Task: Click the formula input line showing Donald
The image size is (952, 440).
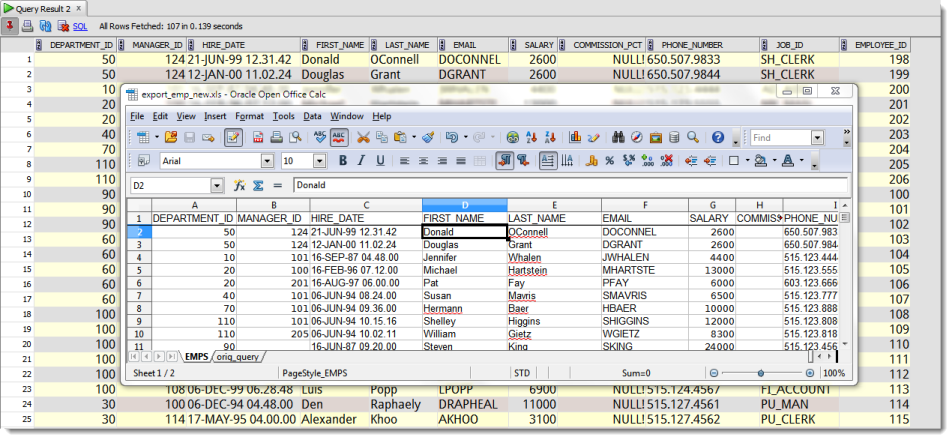Action: click(x=571, y=186)
